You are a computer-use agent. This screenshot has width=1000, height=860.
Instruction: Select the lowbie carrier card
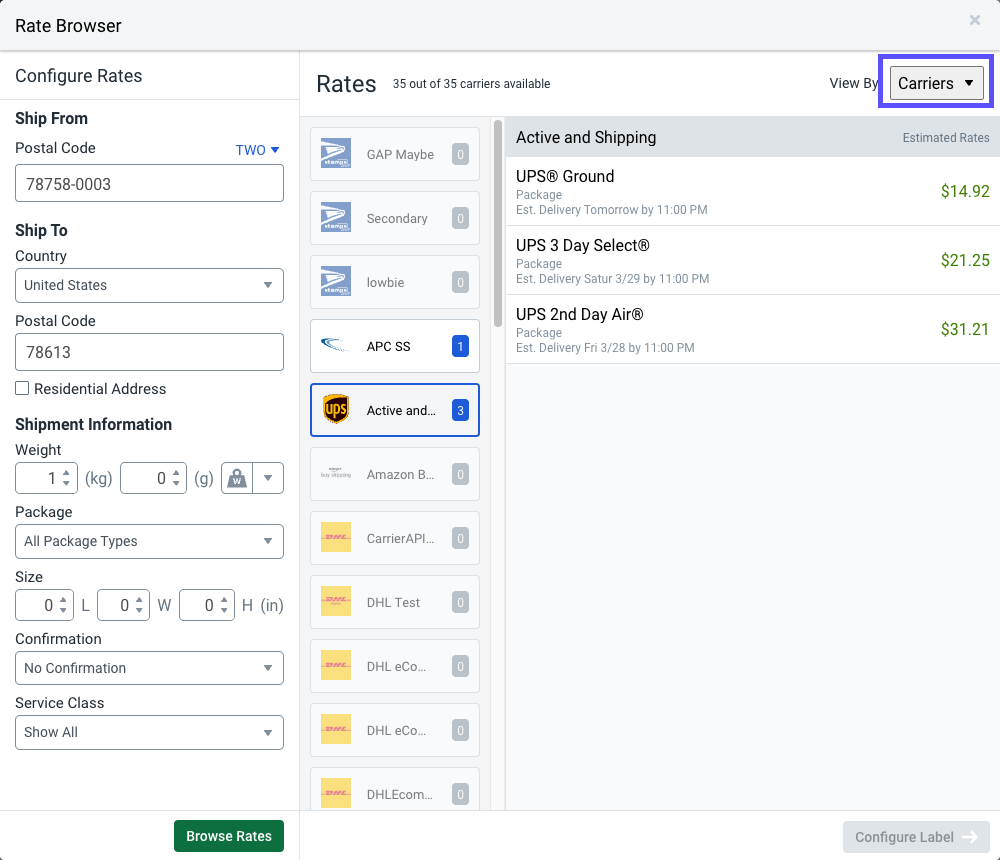[x=395, y=281]
